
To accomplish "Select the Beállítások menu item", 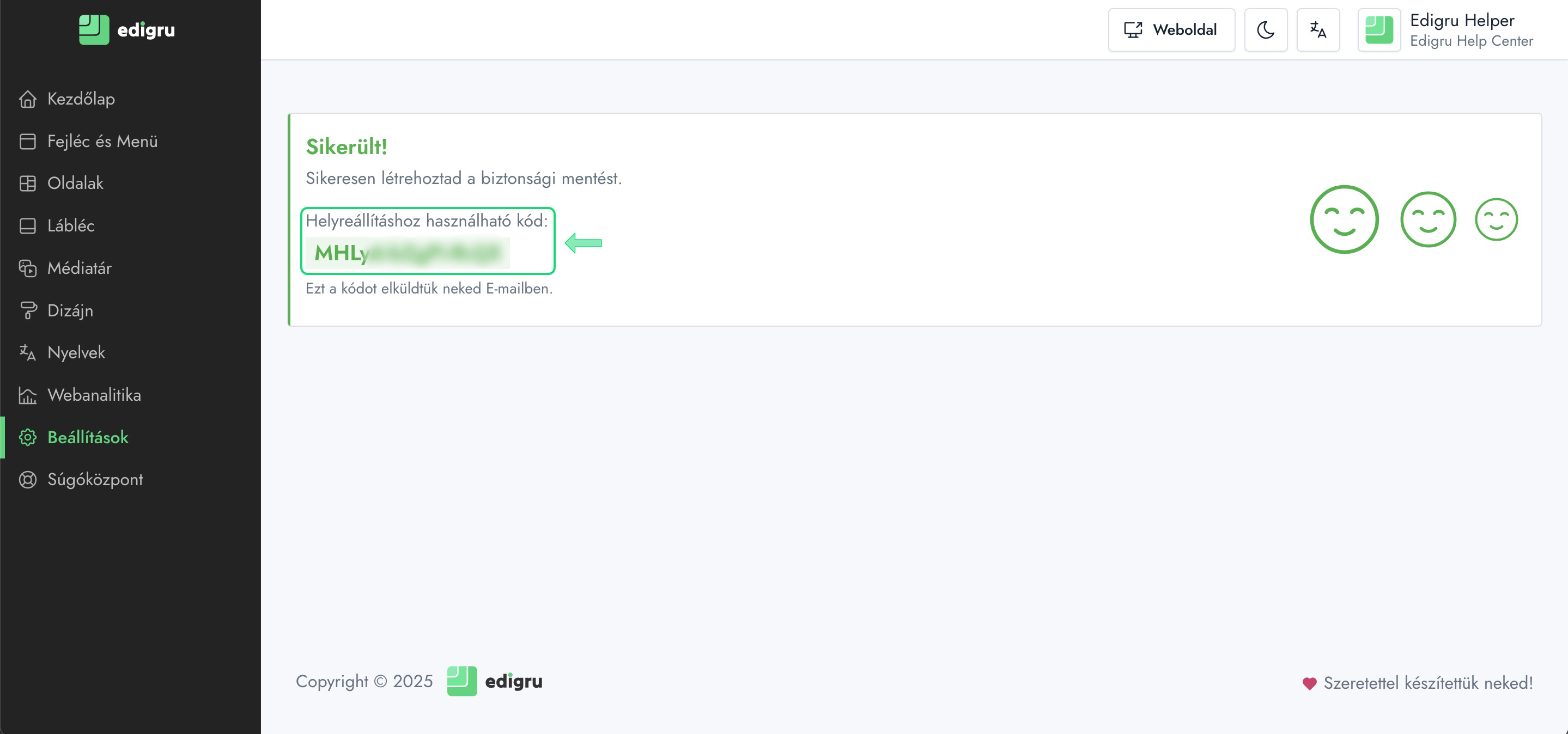I will click(x=88, y=437).
